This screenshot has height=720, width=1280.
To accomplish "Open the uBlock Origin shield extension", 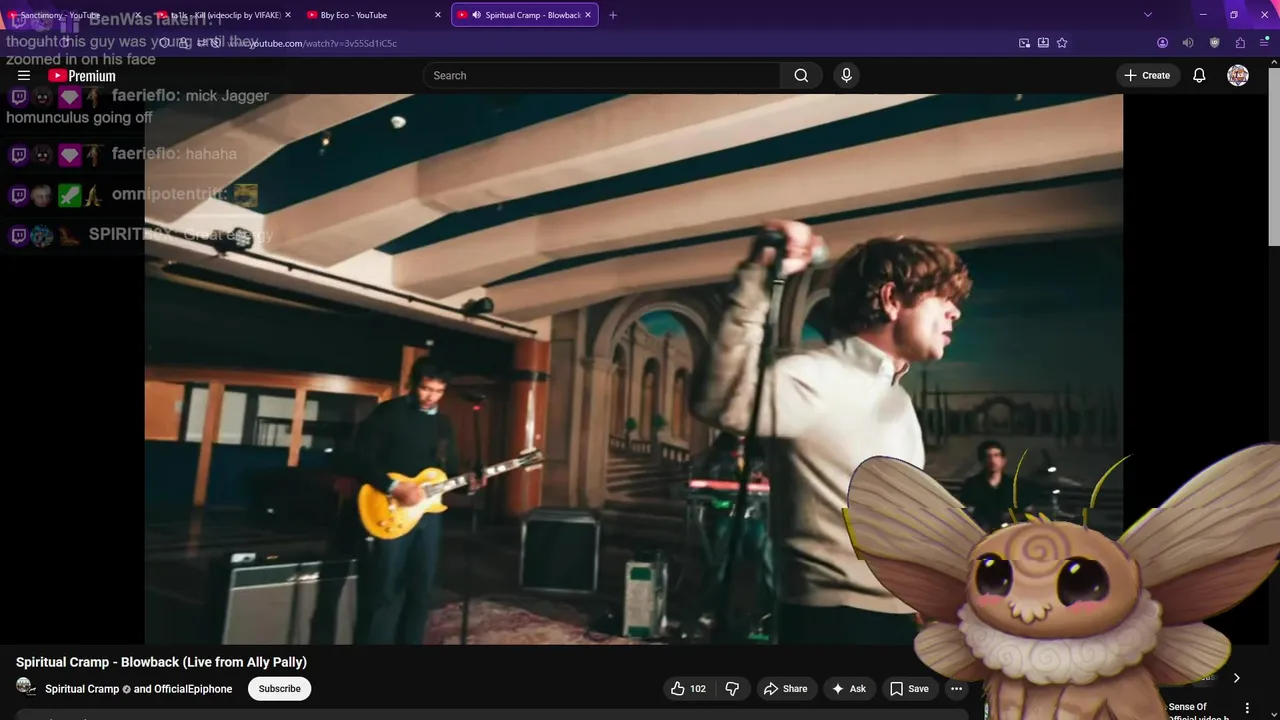I will [x=1215, y=43].
